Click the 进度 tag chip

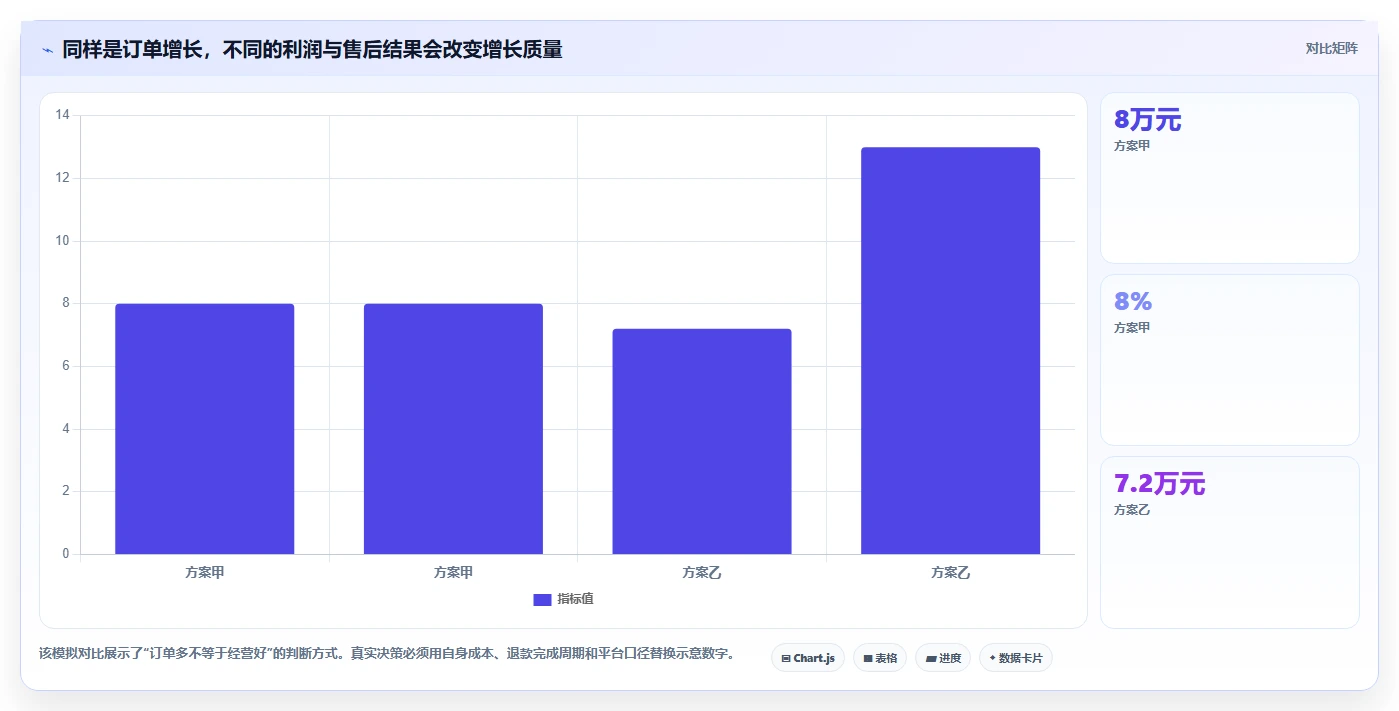pyautogui.click(x=943, y=658)
